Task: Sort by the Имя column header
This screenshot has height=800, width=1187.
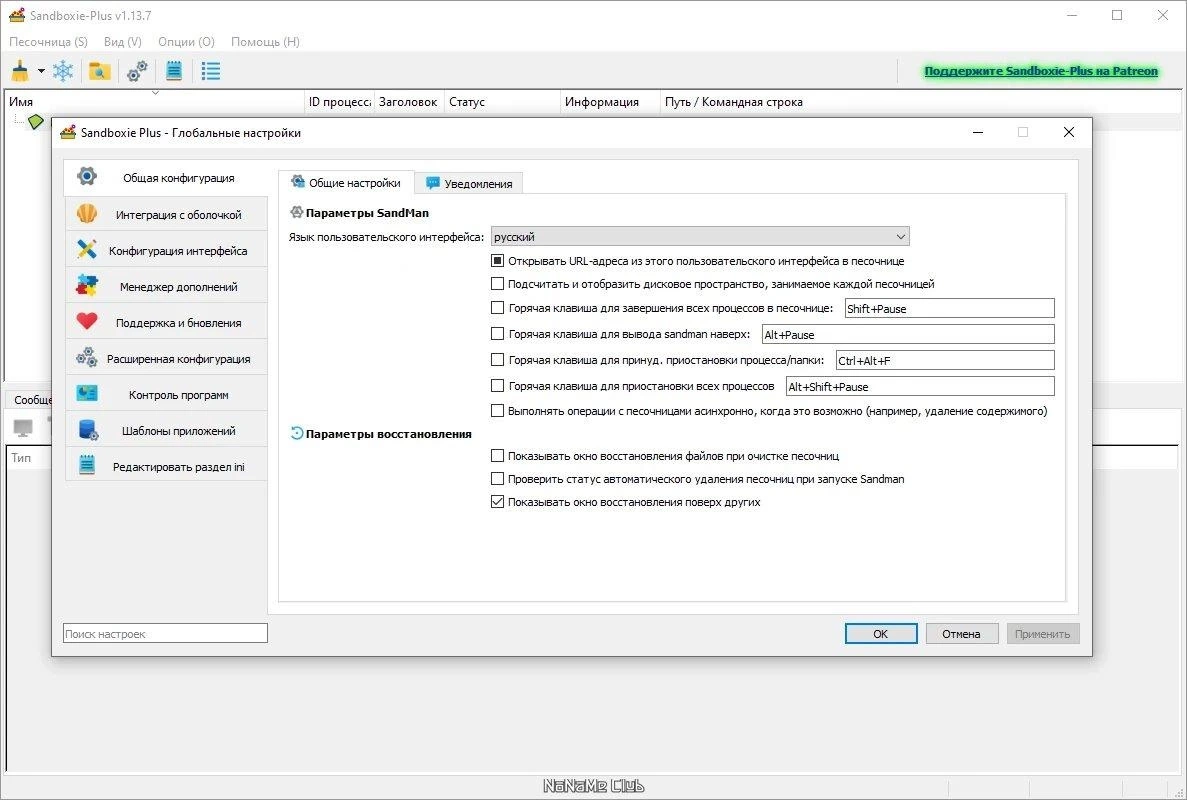Action: tap(154, 101)
